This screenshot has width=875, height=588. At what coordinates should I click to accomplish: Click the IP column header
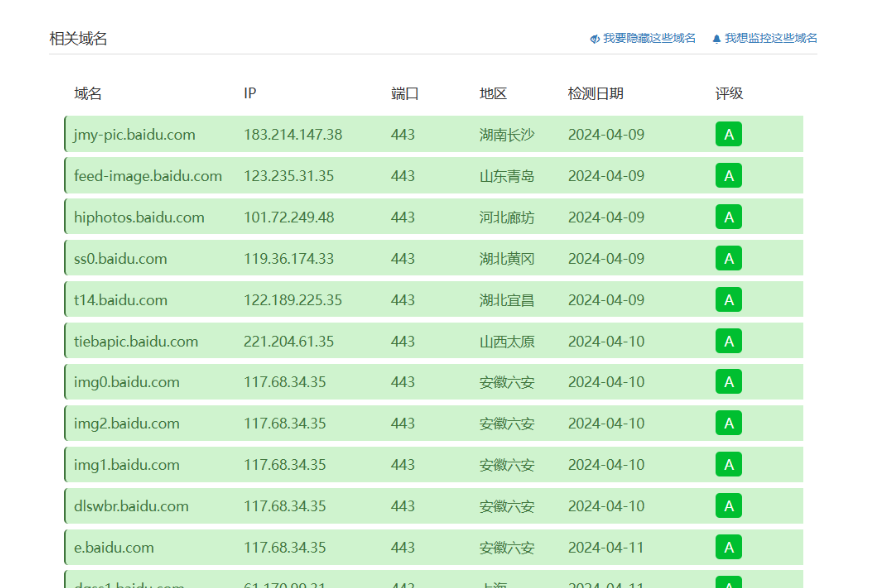[249, 93]
